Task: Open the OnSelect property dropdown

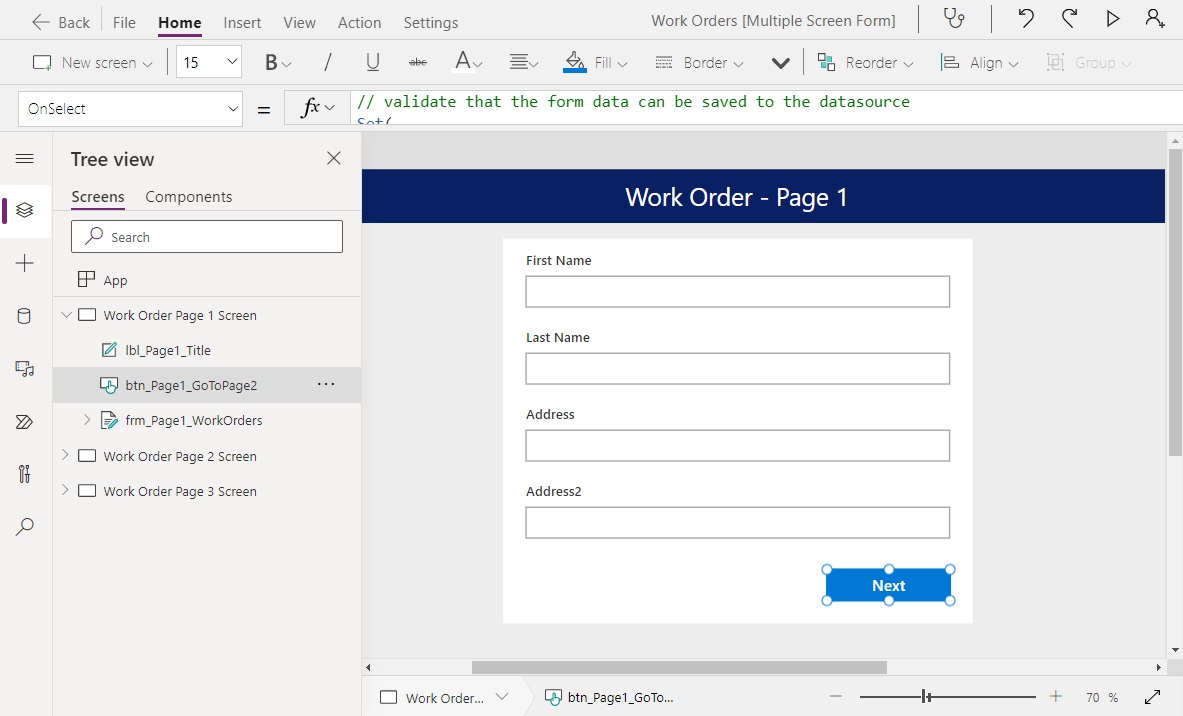Action: click(x=231, y=108)
